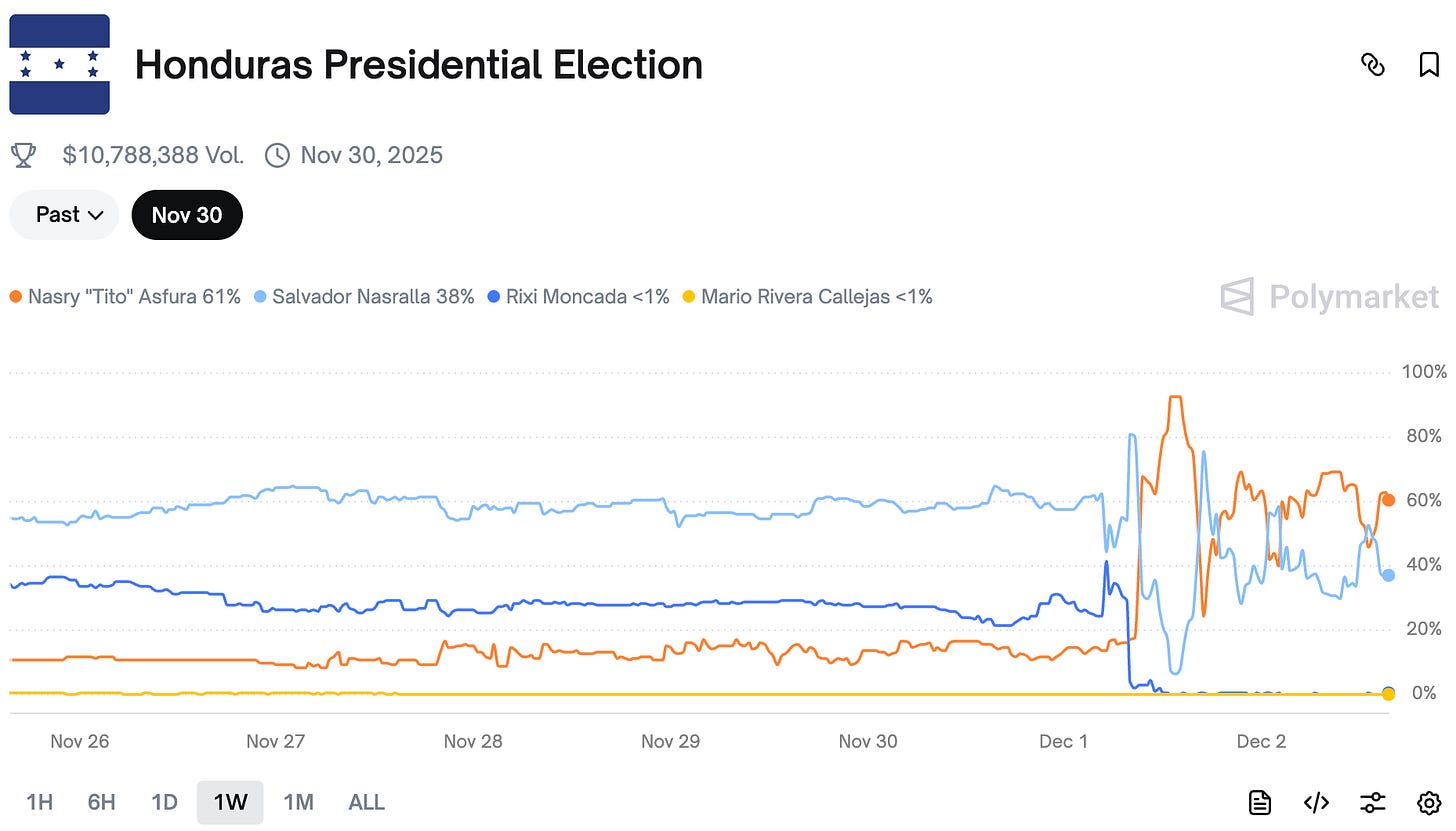Open the document icon below the chart

point(1260,802)
